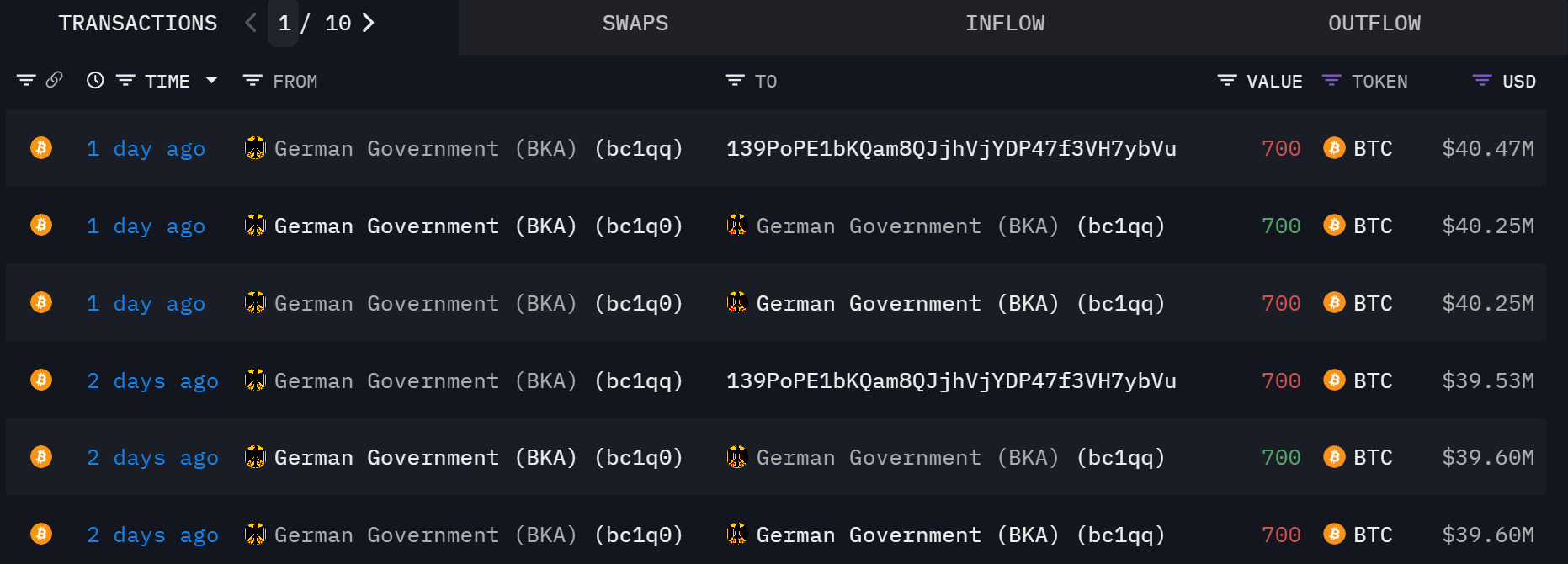Screen dimensions: 1568x564
Task: Expand the TIME sort dropdown arrow
Action: 212,80
